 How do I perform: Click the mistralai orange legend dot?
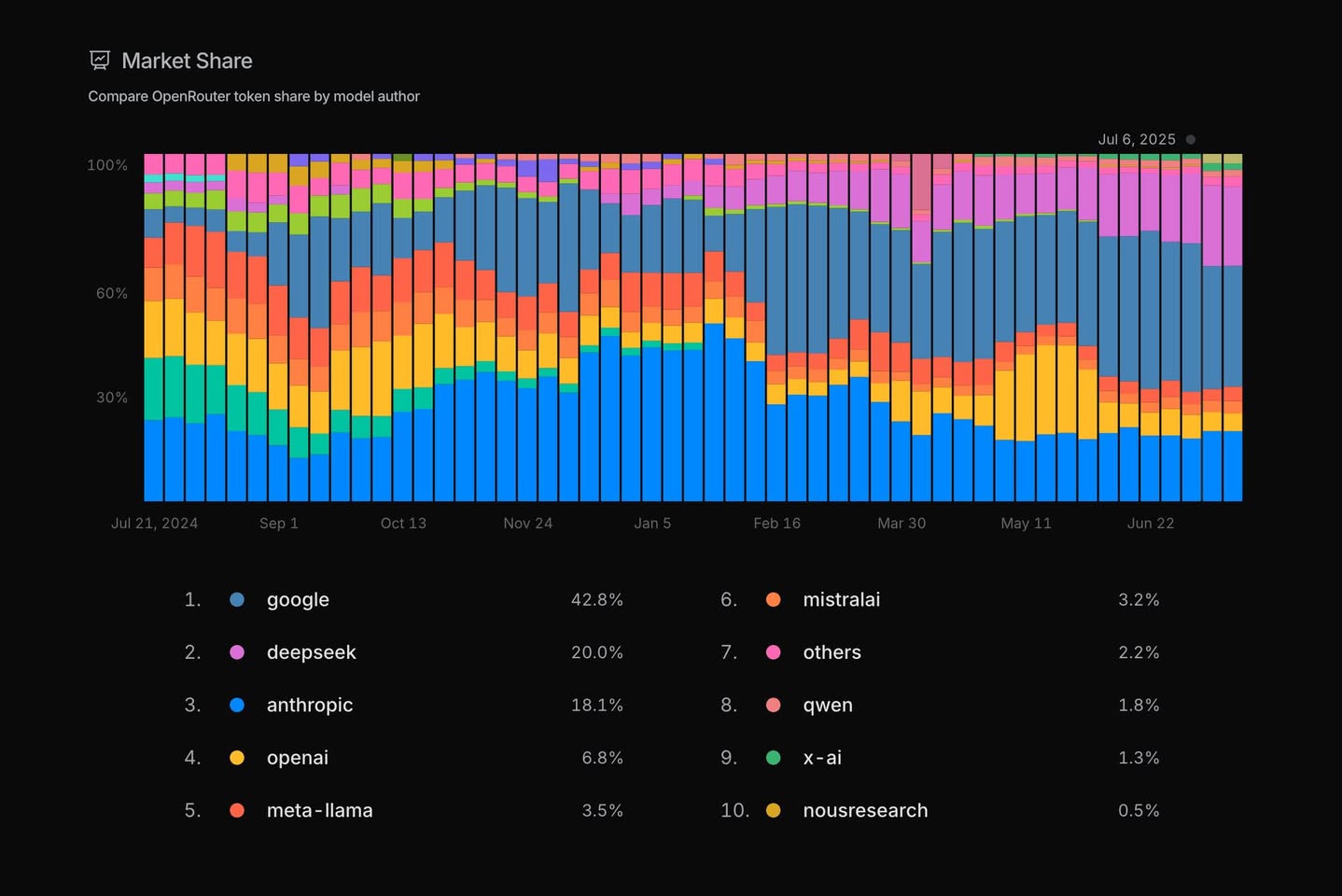[773, 600]
